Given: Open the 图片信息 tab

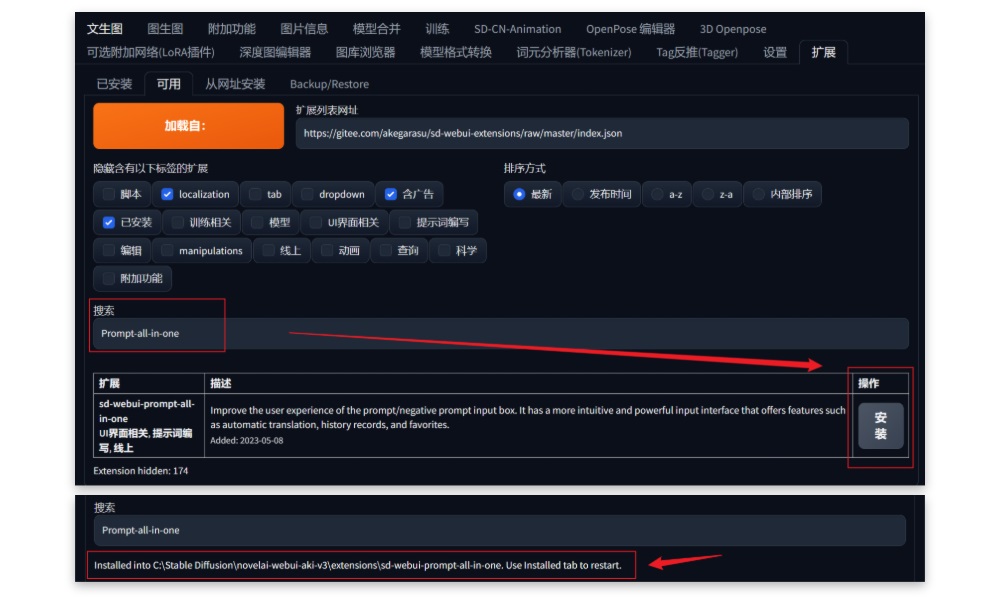Looking at the screenshot, I should pos(304,29).
